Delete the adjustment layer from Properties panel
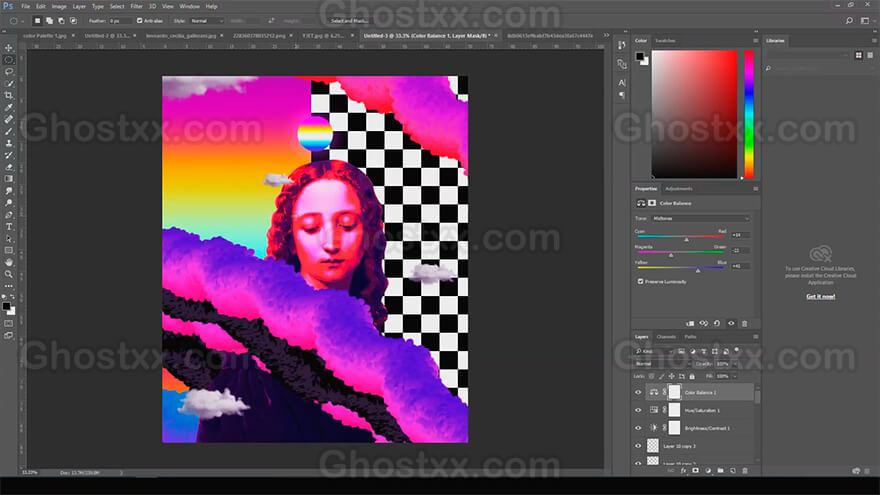The image size is (880, 495). click(745, 323)
